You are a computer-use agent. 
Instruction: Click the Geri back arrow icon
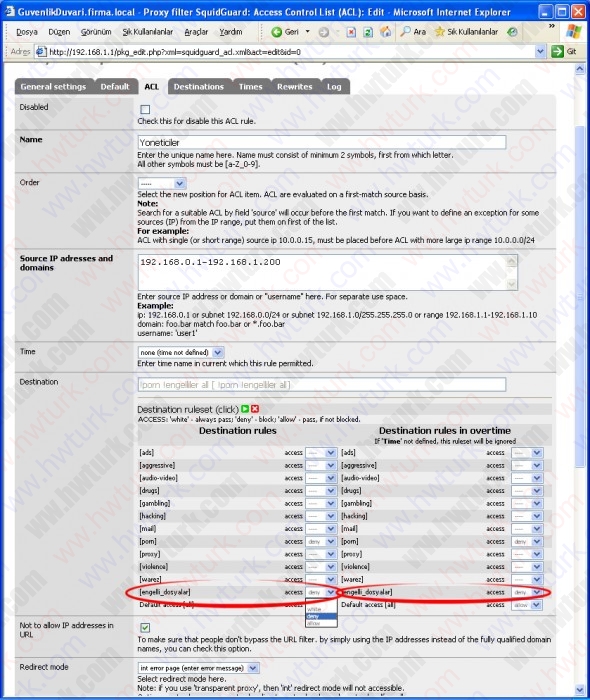point(276,32)
